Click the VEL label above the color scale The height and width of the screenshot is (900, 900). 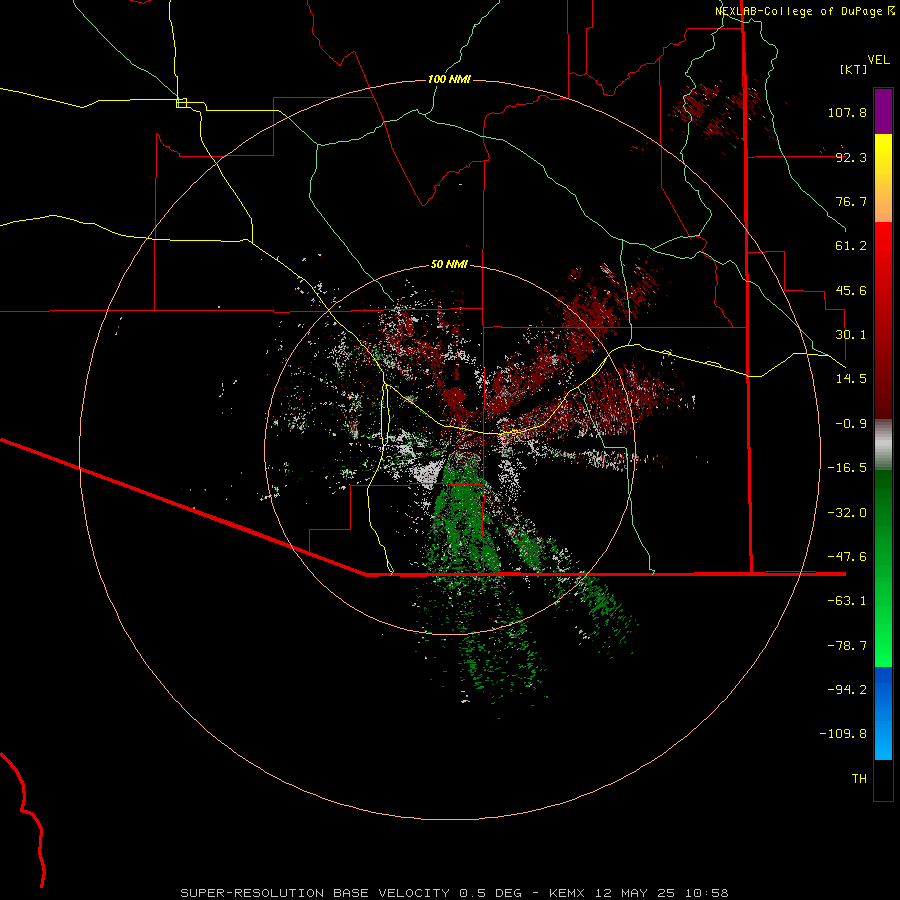878,60
